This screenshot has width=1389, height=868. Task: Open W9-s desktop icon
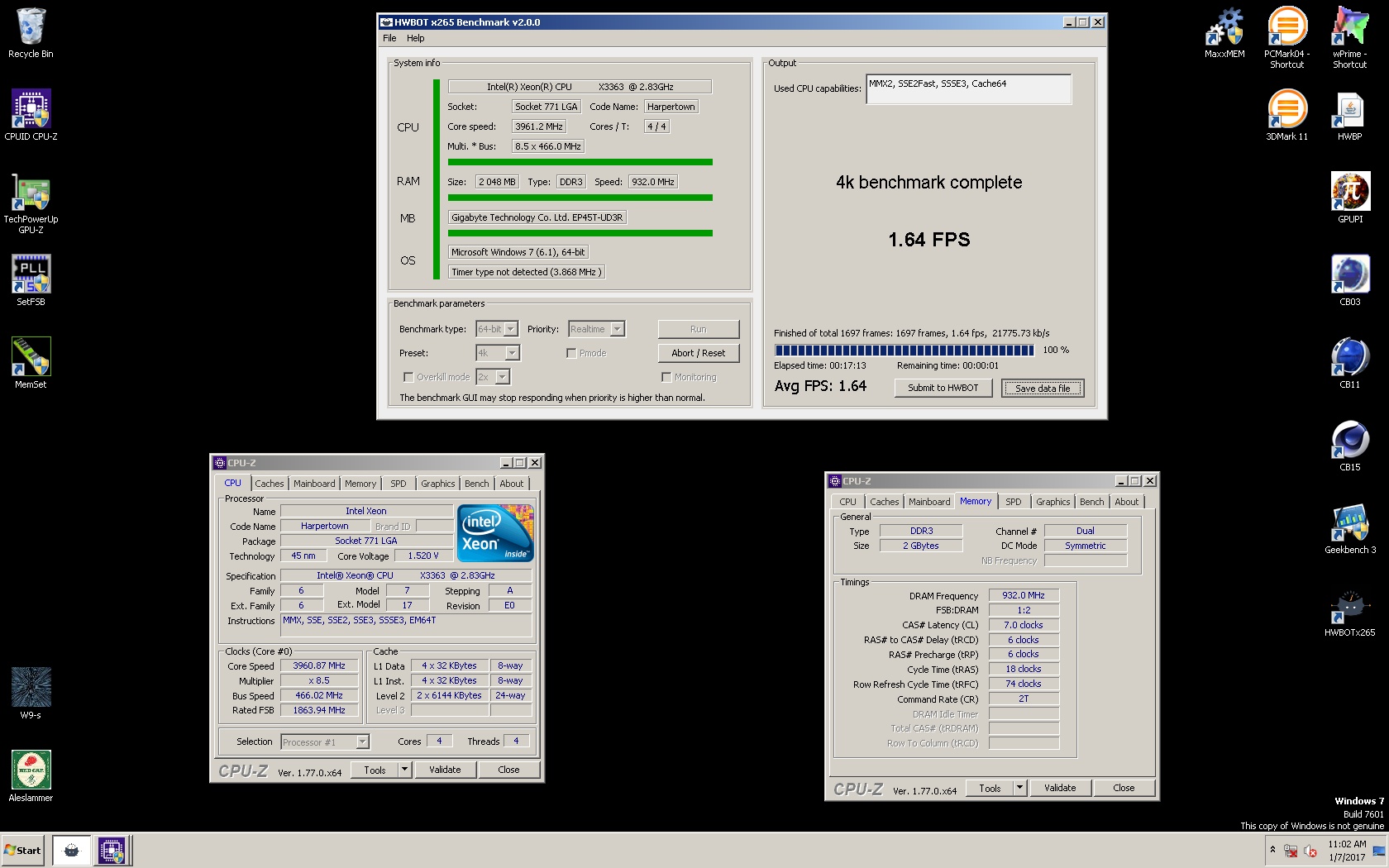31,694
